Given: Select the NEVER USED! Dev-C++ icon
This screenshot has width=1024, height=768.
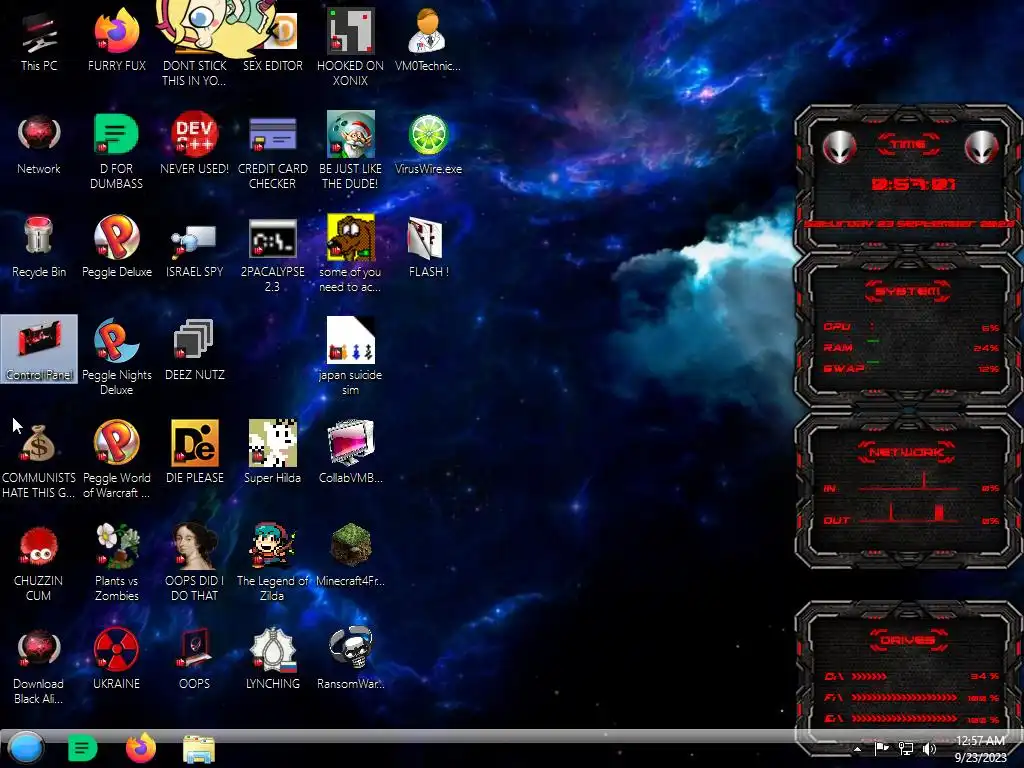Looking at the screenshot, I should 195,145.
